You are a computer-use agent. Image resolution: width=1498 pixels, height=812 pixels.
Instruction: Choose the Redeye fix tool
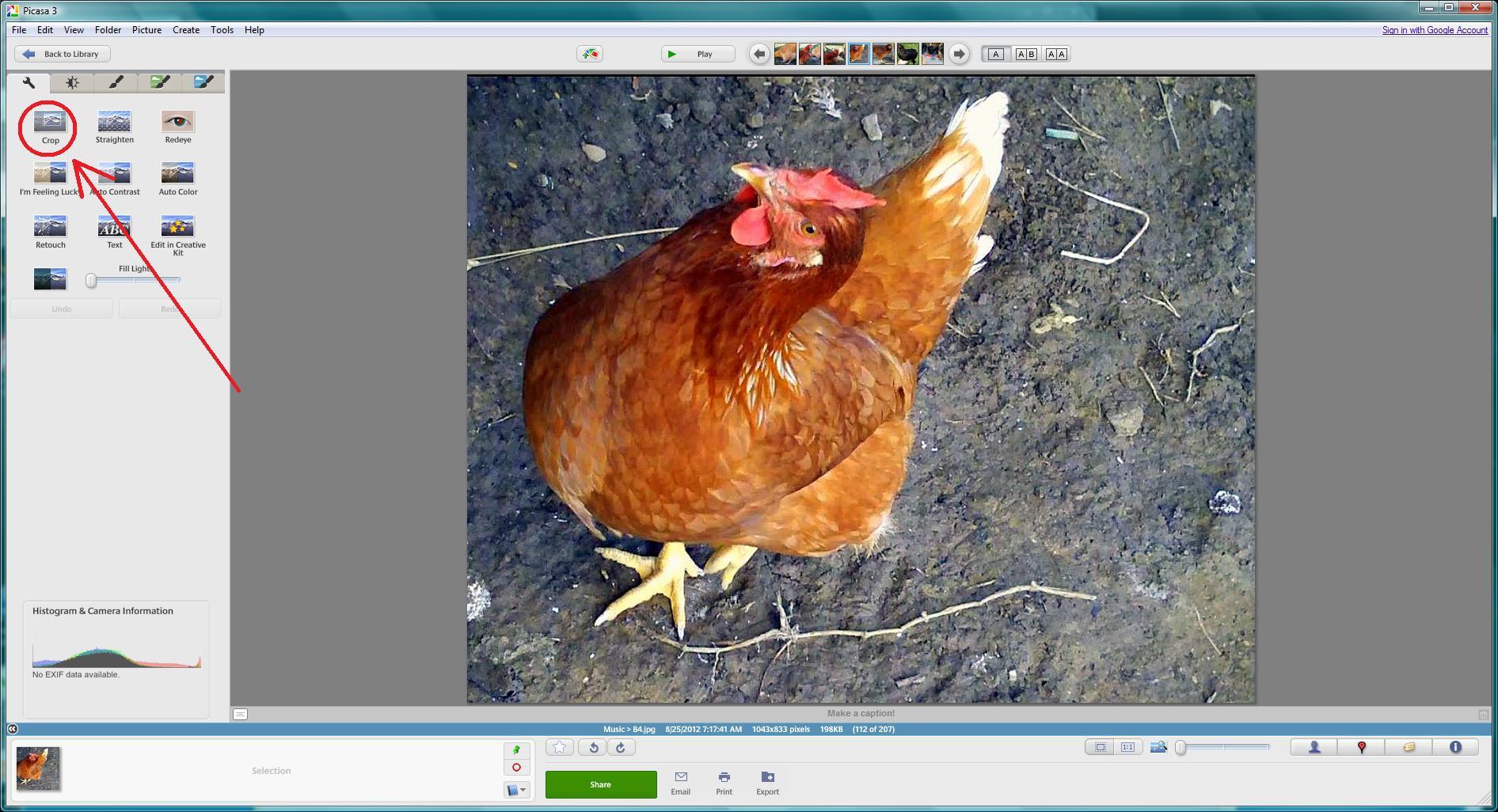pos(177,123)
